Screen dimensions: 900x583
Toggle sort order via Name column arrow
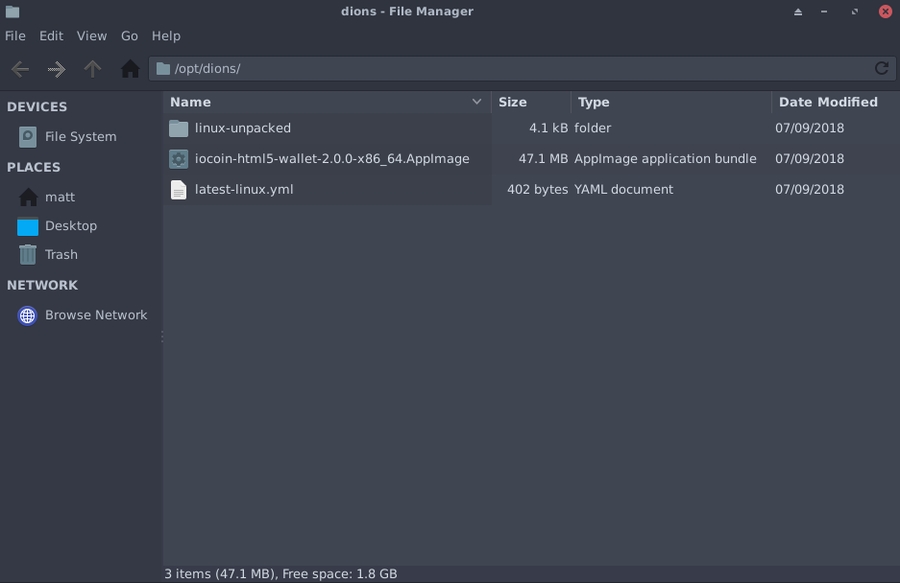[477, 102]
